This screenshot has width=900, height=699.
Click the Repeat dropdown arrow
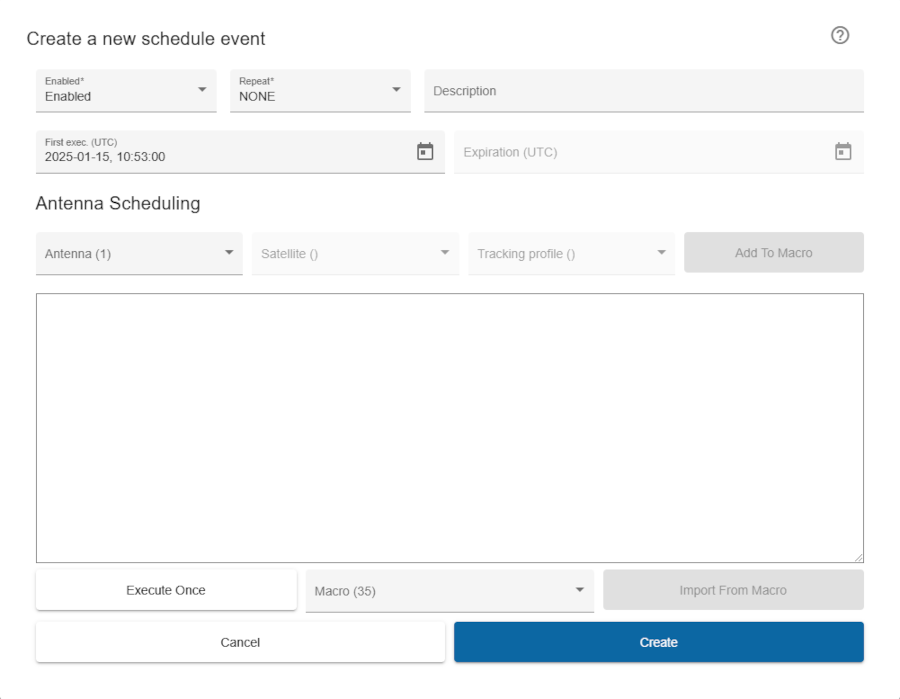tap(398, 90)
